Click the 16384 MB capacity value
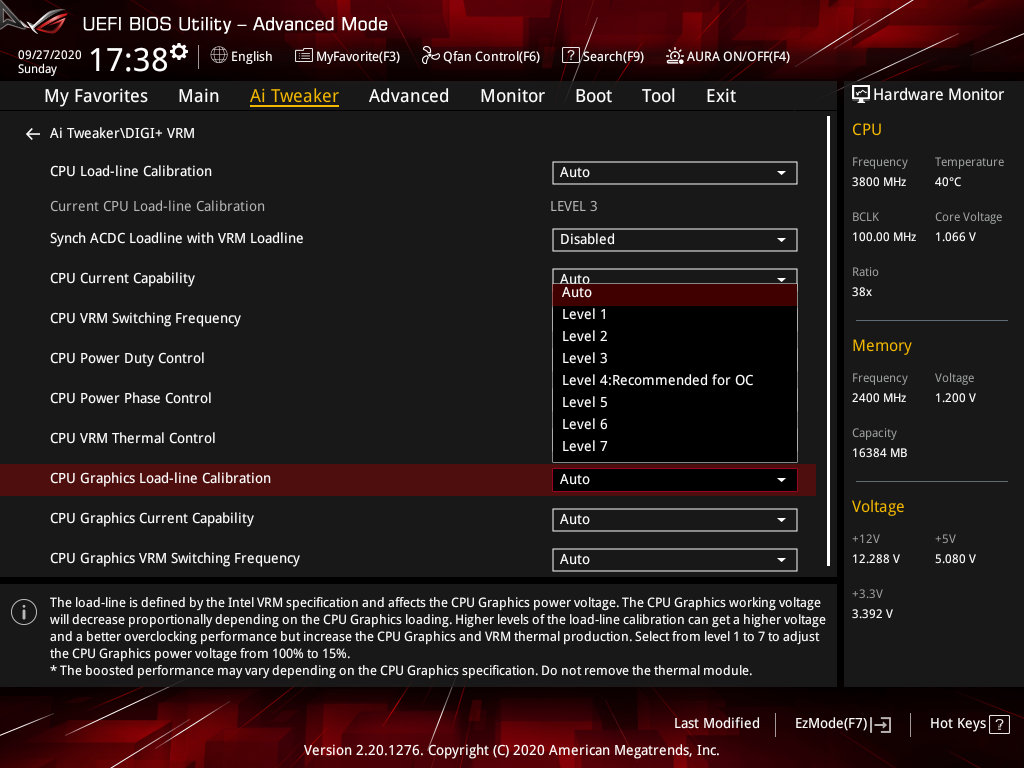Image resolution: width=1024 pixels, height=768 pixels. click(880, 453)
